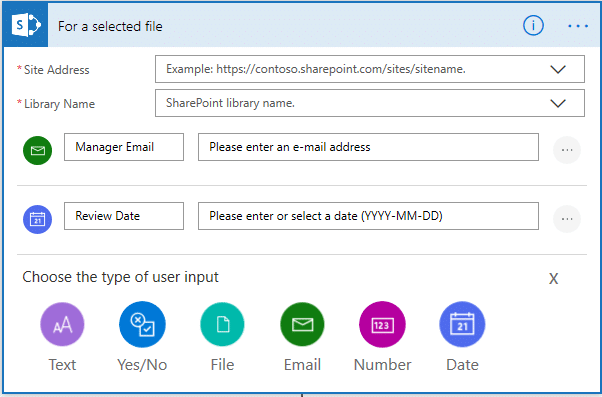Click the 'Site Address' label

[x=56, y=70]
